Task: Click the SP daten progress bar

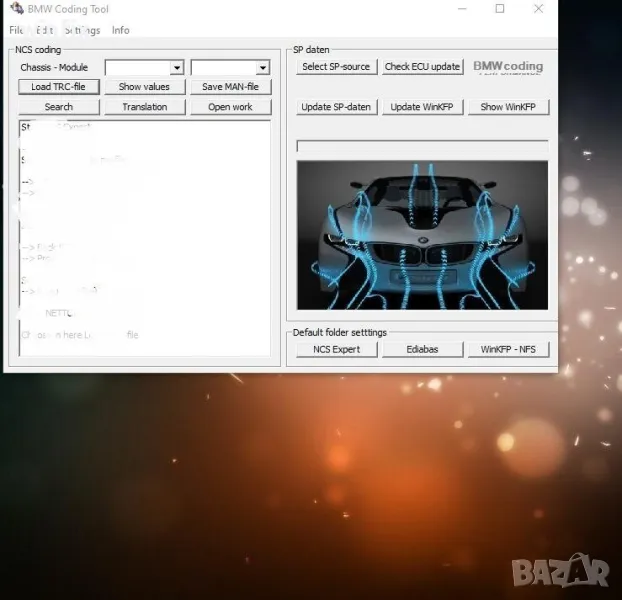Action: click(422, 146)
